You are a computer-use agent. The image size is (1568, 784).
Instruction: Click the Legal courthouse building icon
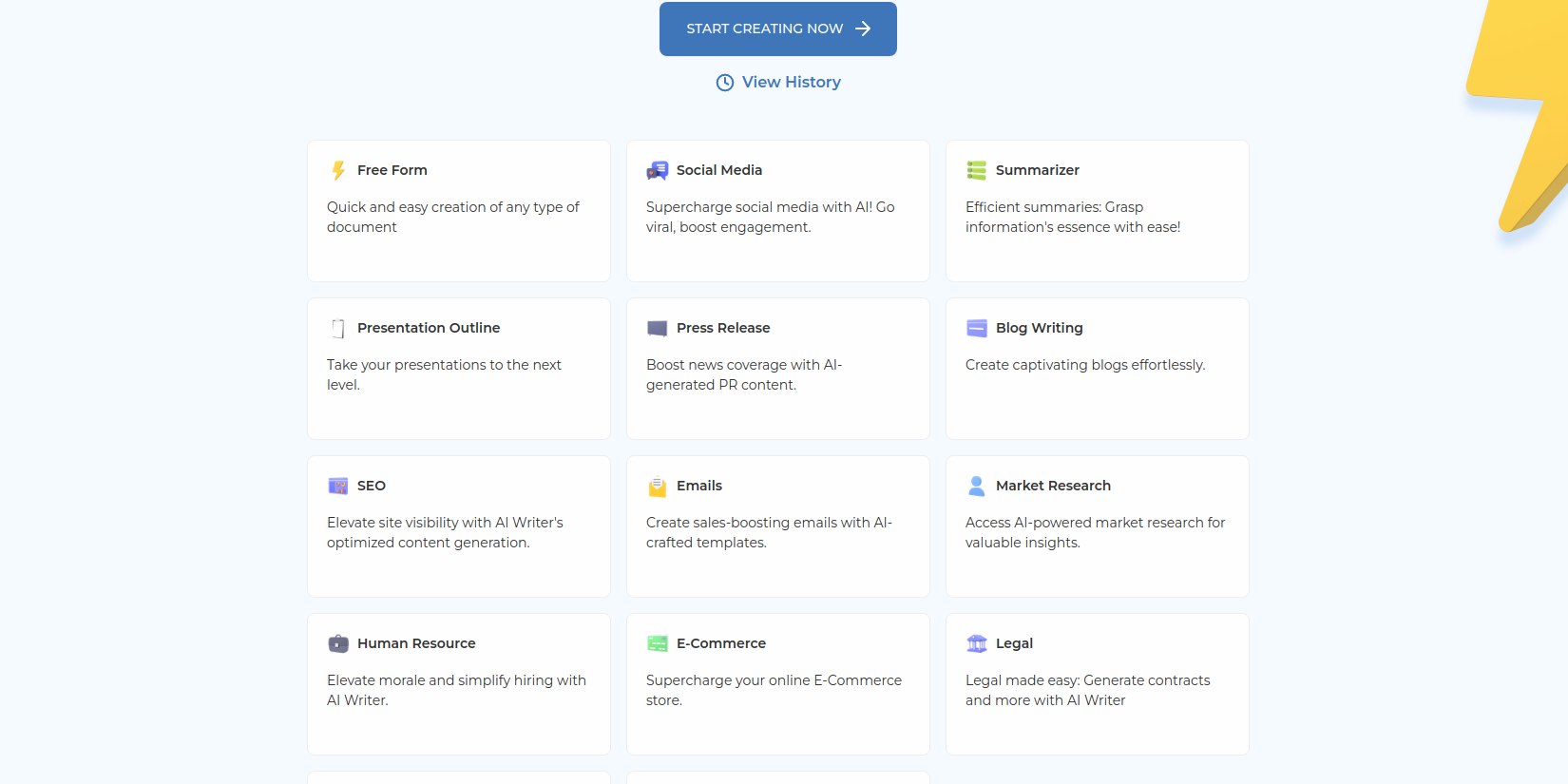(x=976, y=643)
